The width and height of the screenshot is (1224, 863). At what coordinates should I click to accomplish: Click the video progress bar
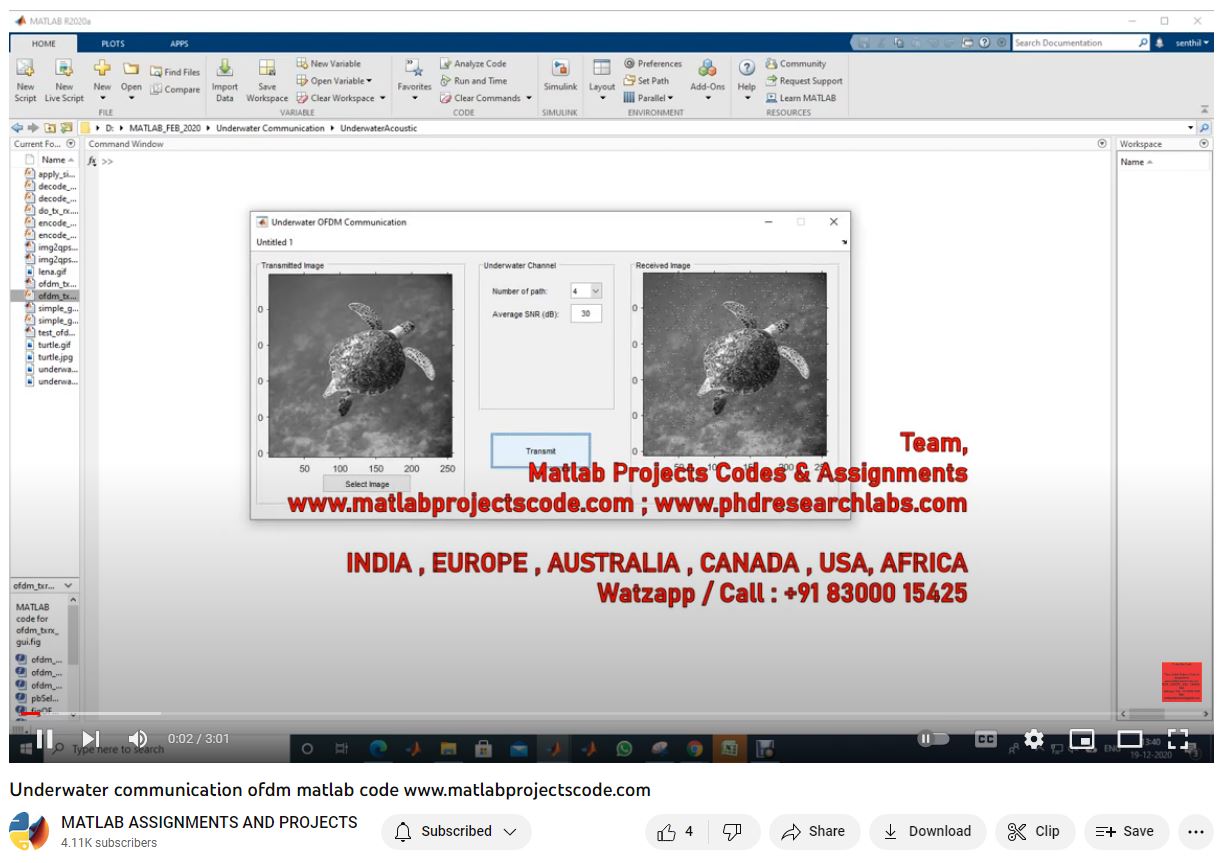600,714
